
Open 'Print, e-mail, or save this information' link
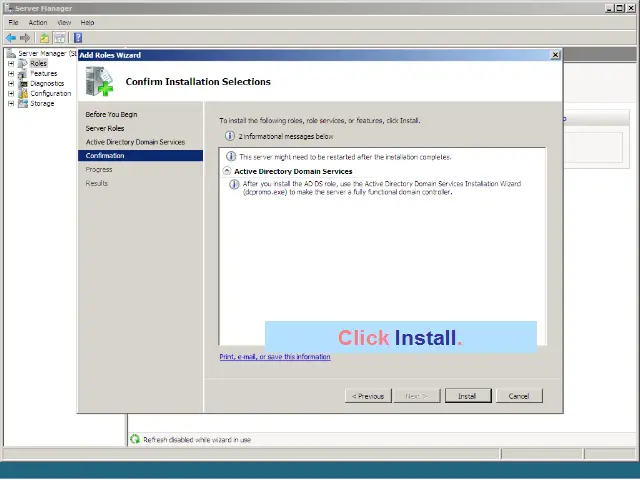click(275, 357)
